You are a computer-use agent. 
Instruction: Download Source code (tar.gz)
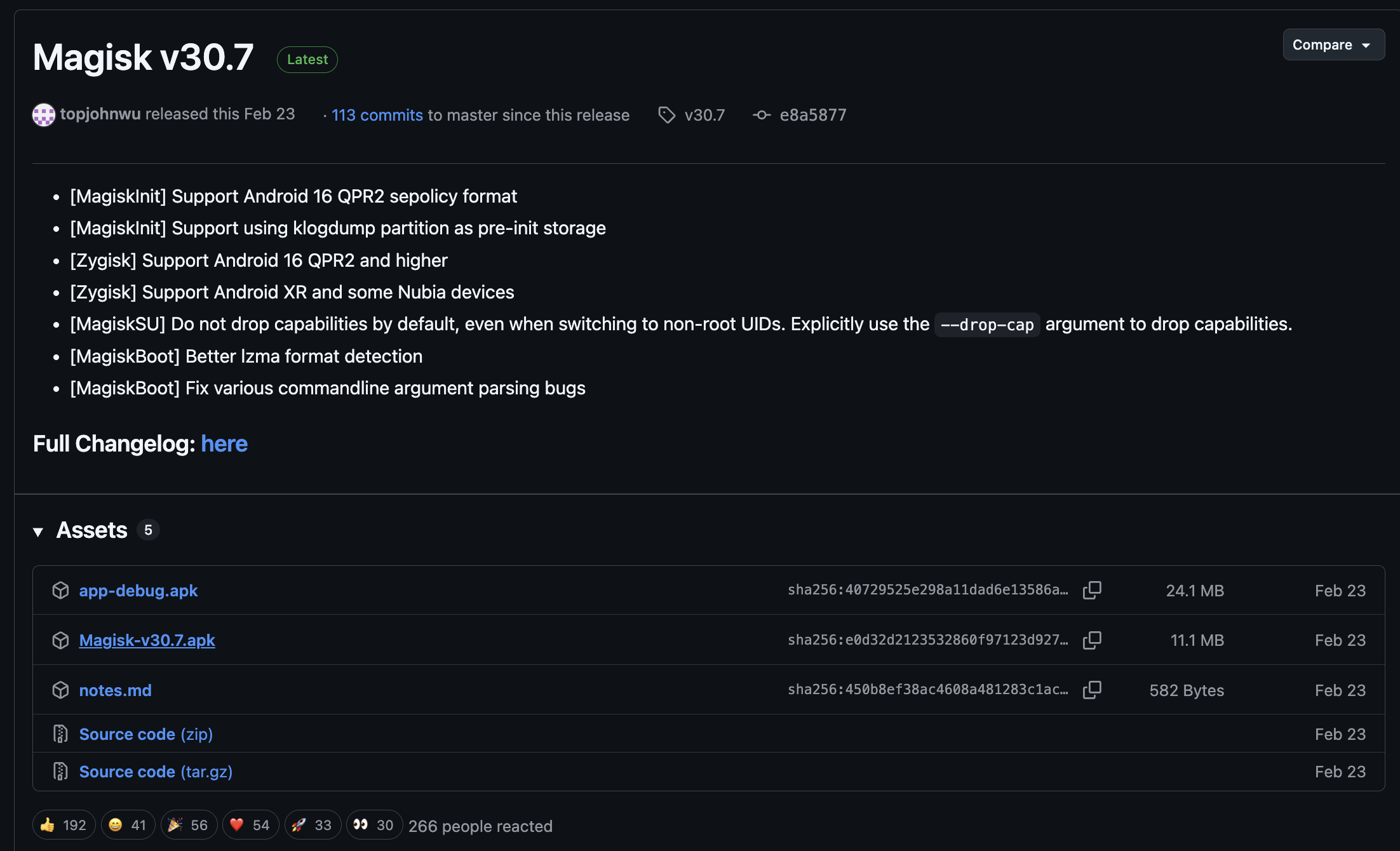click(156, 772)
